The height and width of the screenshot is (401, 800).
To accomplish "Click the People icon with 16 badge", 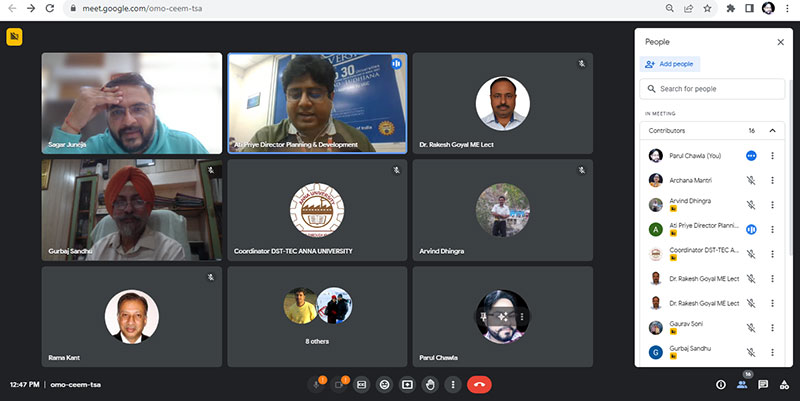I will [x=742, y=384].
